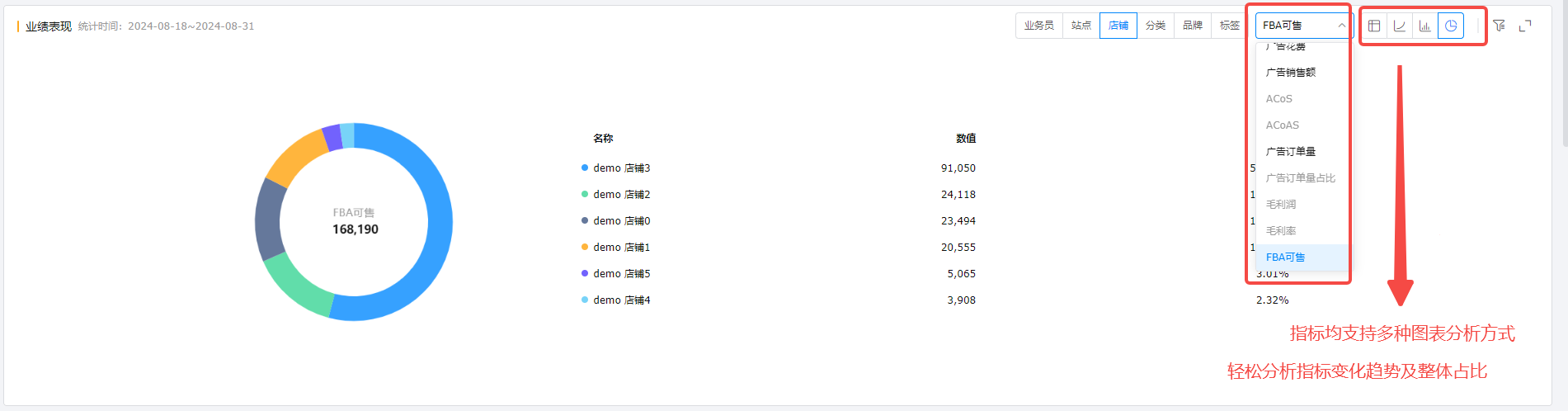Toggle demo 店铺1 legend entry
The height and width of the screenshot is (411, 1568).
[621, 248]
